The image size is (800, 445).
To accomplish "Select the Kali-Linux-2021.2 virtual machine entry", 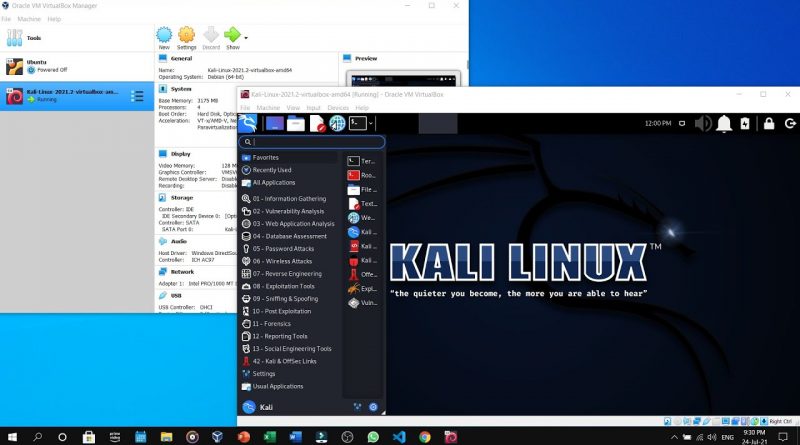I will (77, 96).
